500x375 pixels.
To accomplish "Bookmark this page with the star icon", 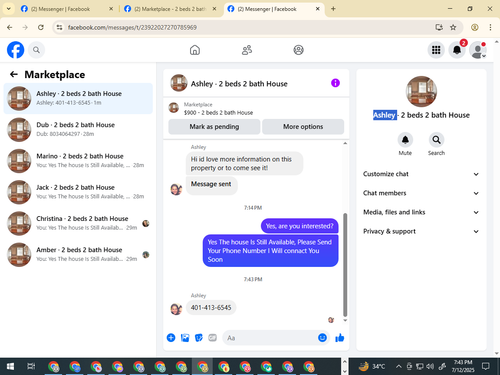I will pos(453,27).
